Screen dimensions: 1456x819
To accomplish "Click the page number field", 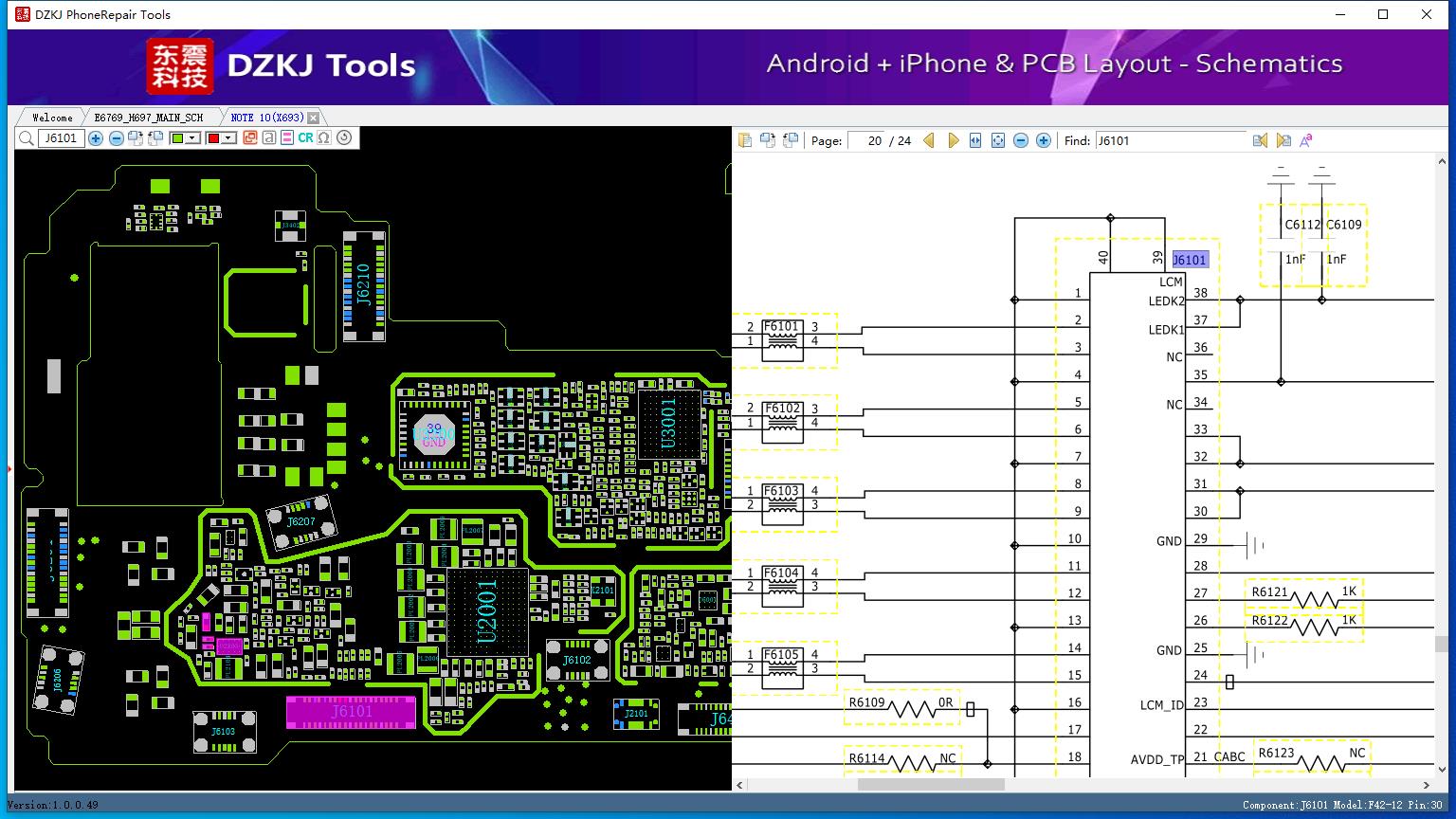I will tap(865, 140).
